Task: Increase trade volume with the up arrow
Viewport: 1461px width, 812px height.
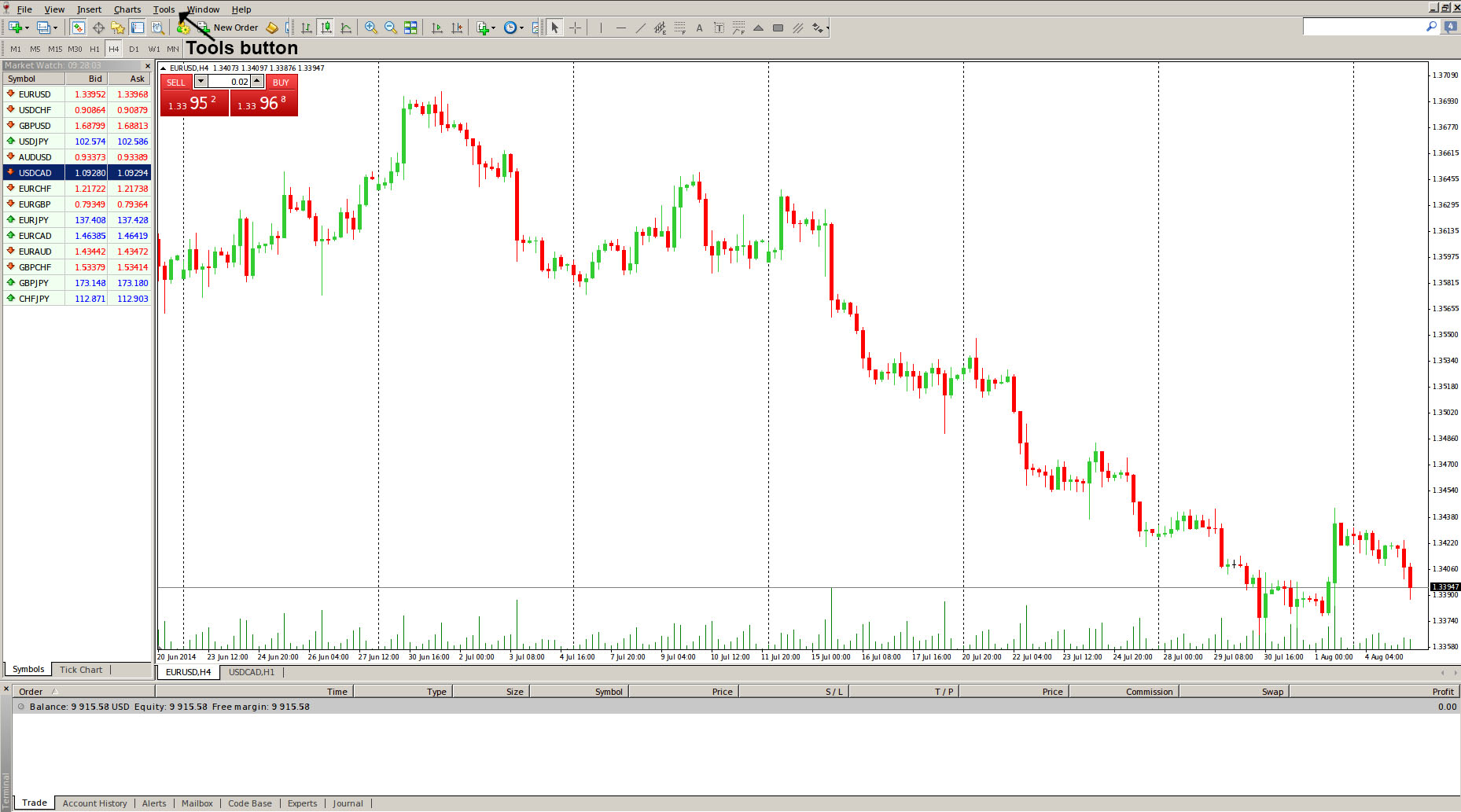Action: point(257,81)
